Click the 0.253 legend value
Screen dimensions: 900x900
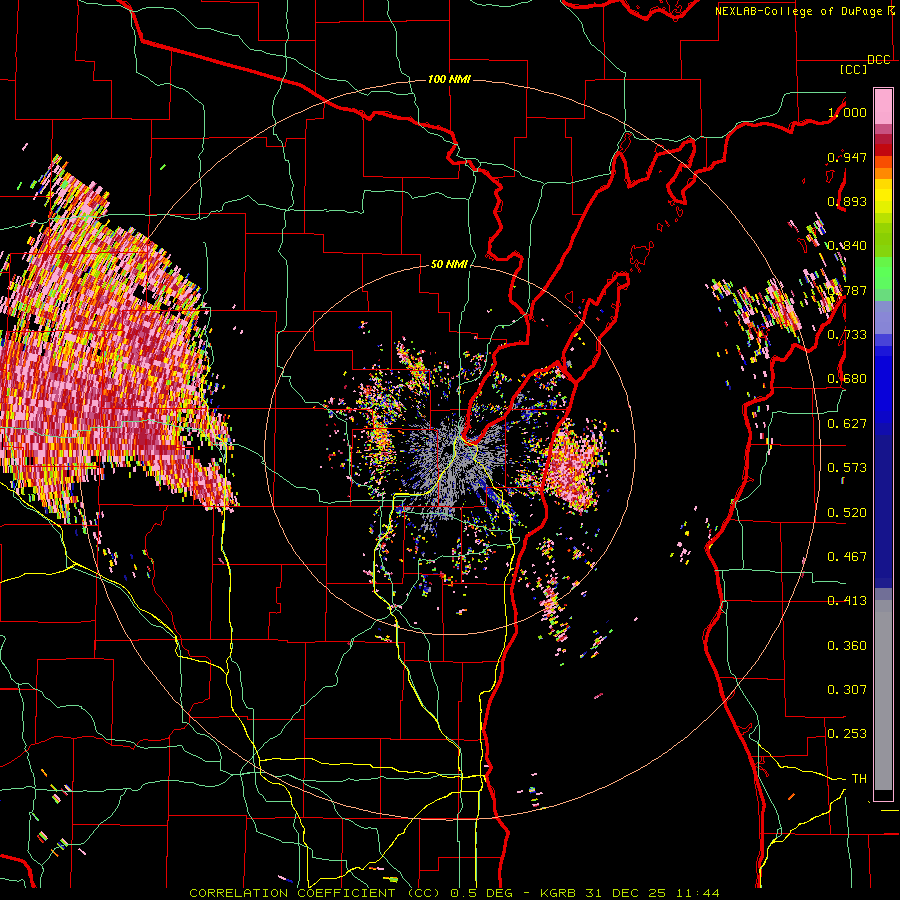click(847, 734)
